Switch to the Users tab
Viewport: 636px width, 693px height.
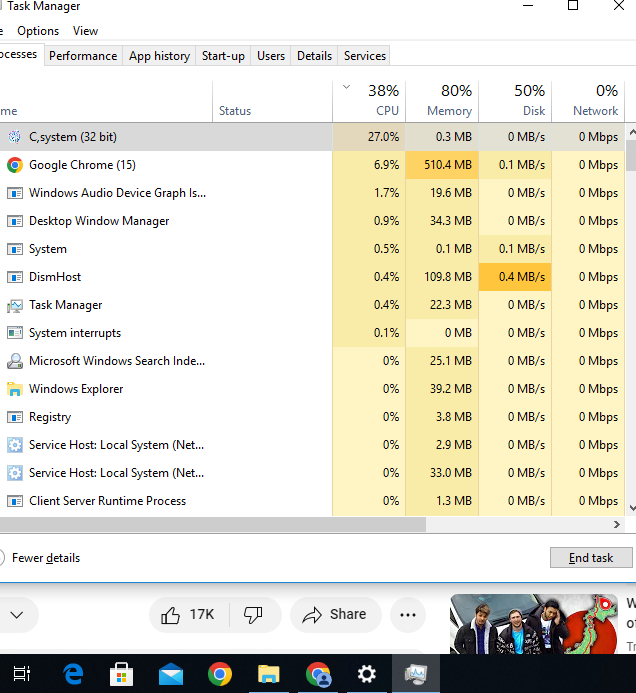tap(271, 56)
